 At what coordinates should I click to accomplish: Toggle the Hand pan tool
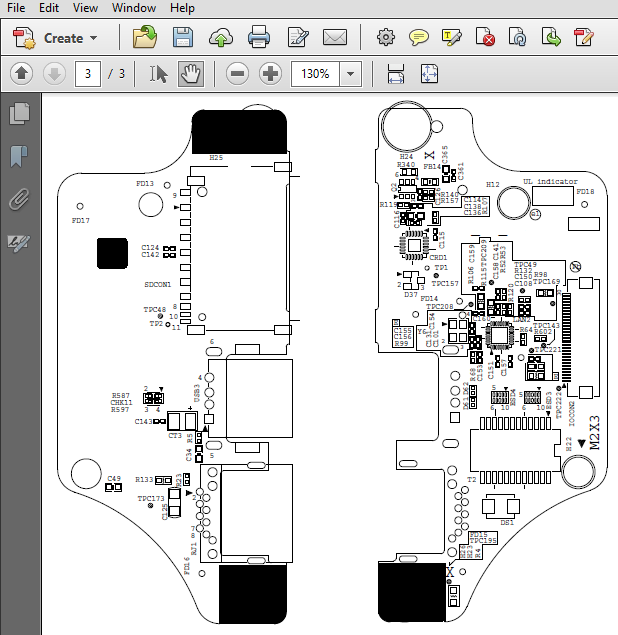click(x=191, y=74)
